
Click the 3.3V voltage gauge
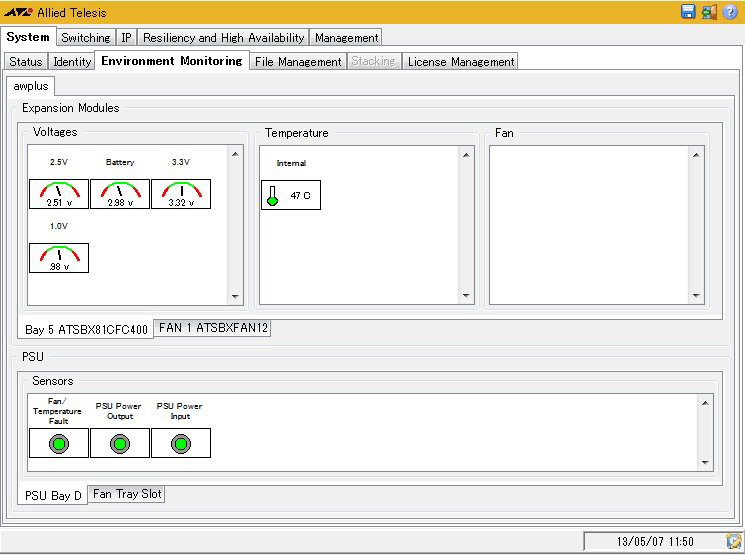181,194
